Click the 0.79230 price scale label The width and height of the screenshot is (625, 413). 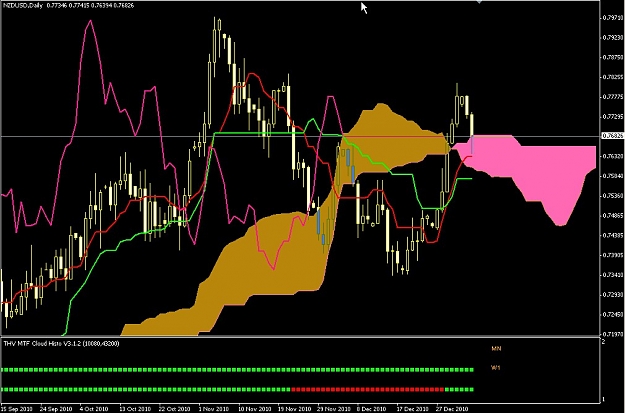(613, 37)
